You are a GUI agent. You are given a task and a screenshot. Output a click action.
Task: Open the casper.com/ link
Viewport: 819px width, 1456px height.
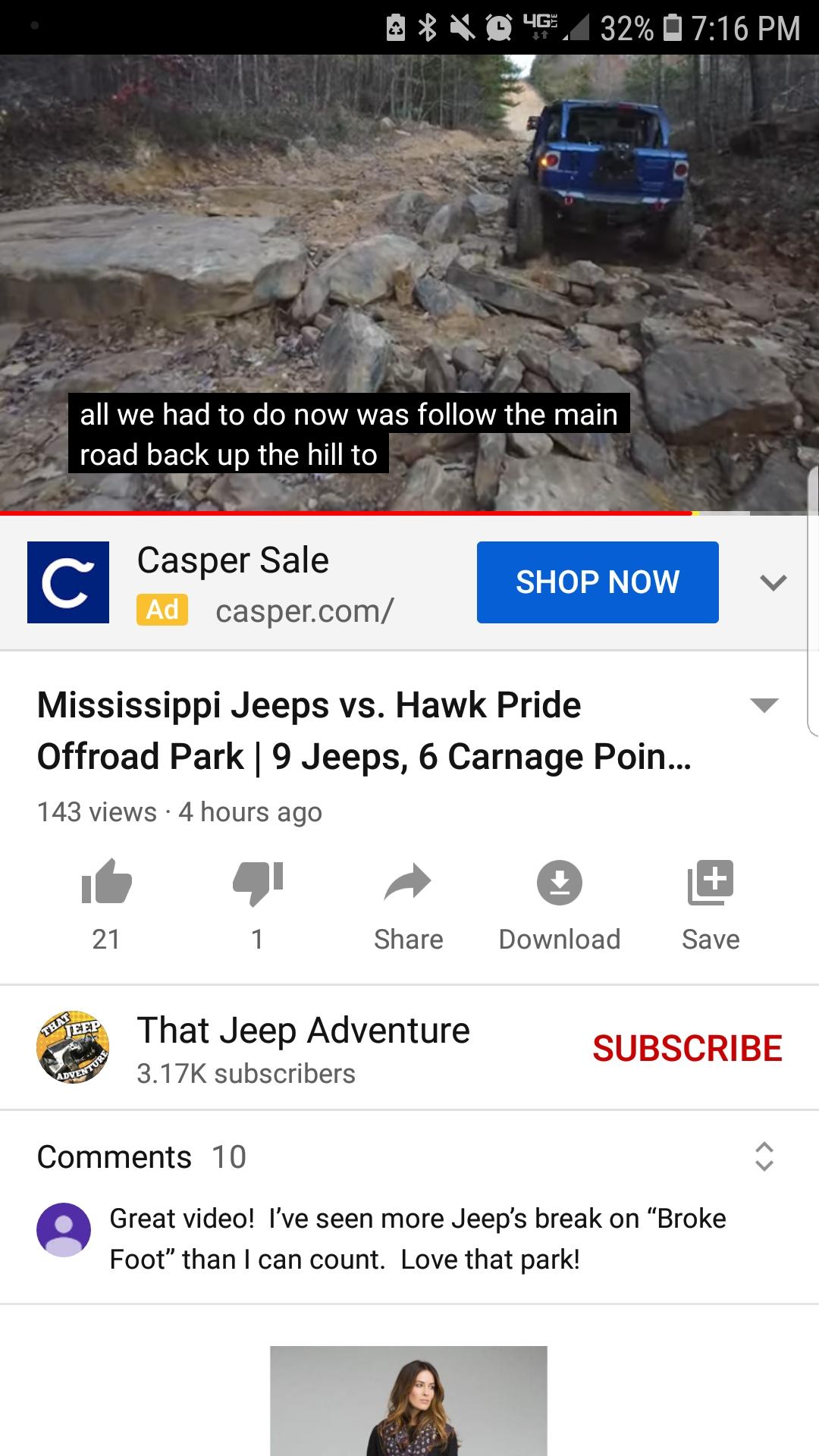point(305,611)
